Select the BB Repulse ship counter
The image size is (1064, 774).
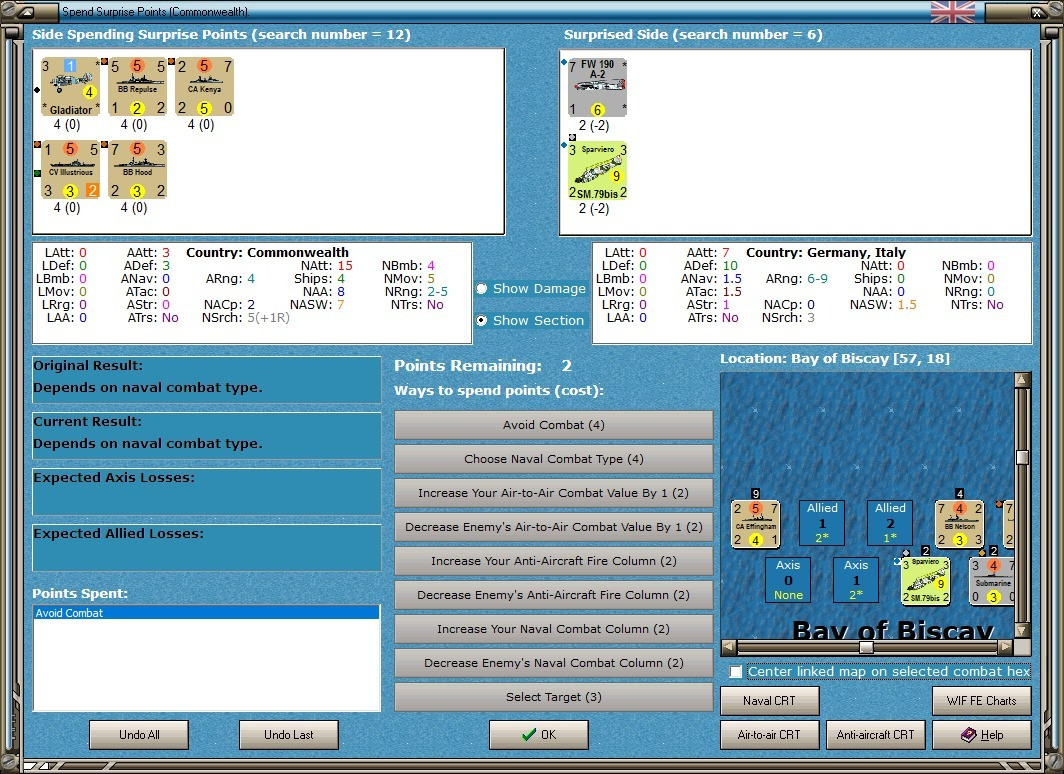138,87
